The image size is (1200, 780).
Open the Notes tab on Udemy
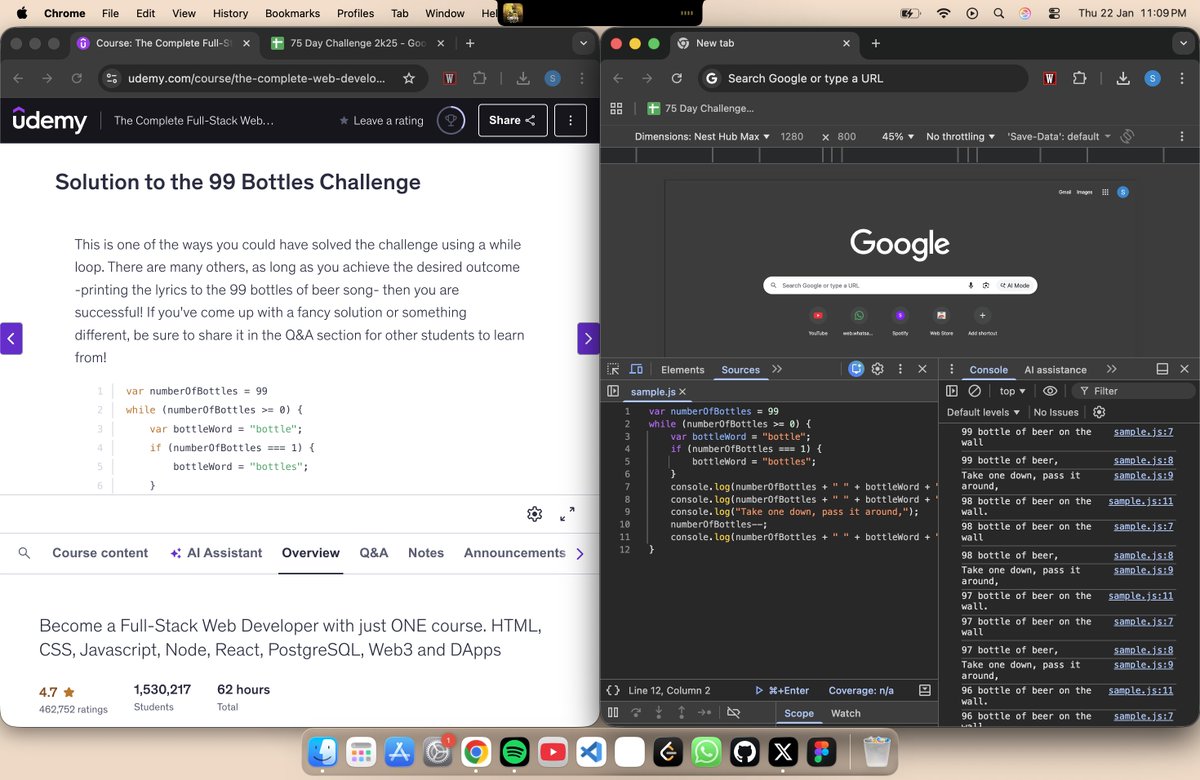(x=425, y=553)
